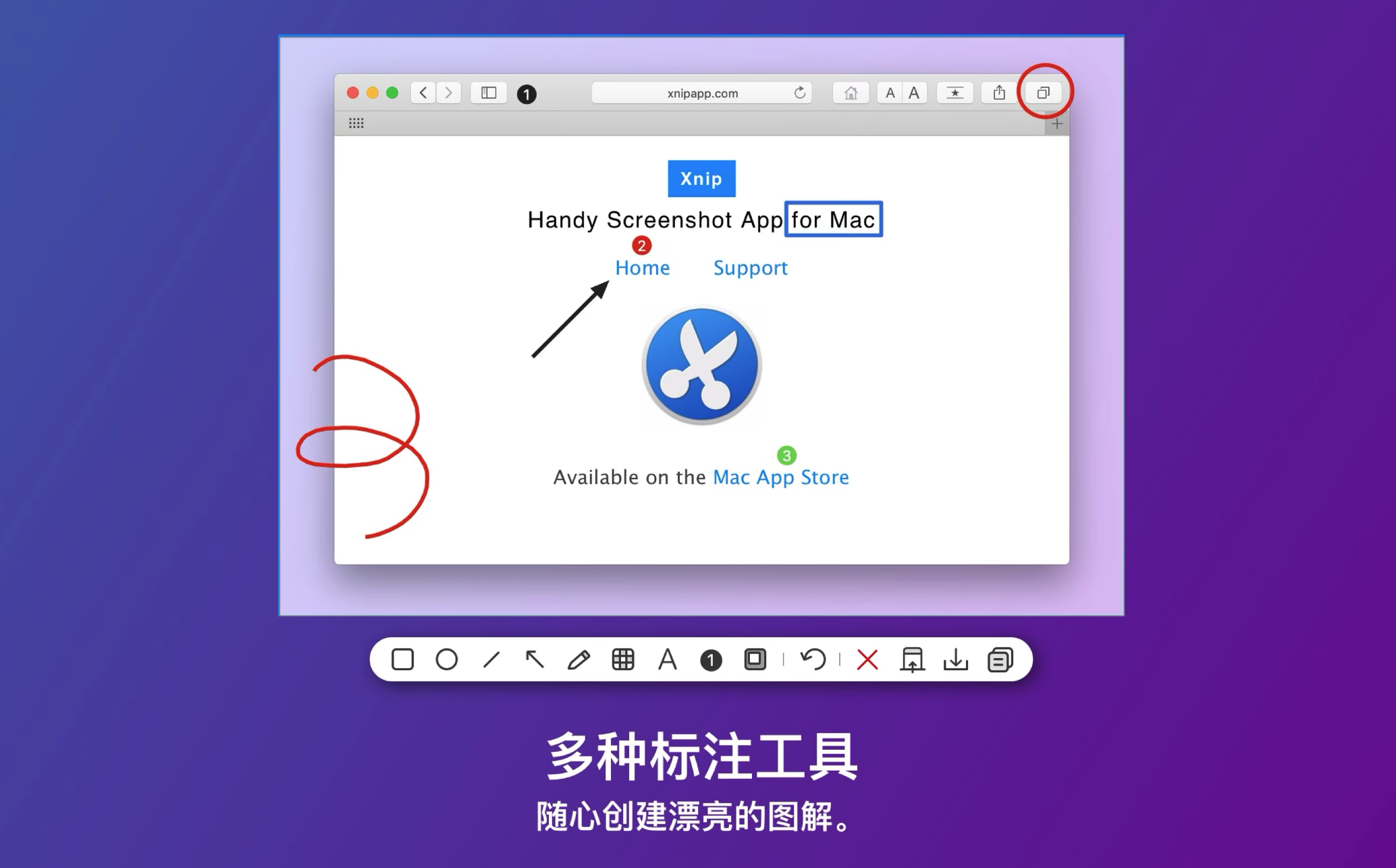
Task: Click the Mac App Store support link
Action: [x=780, y=477]
